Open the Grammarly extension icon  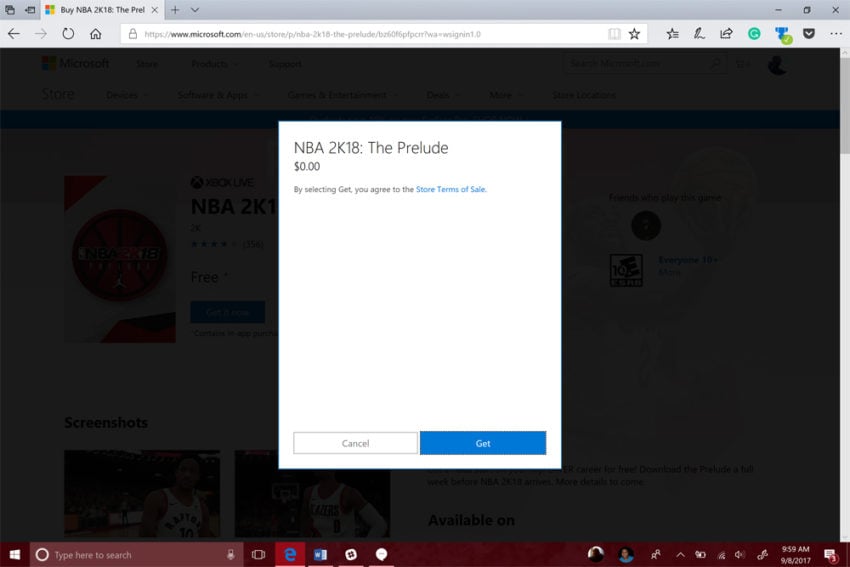754,34
